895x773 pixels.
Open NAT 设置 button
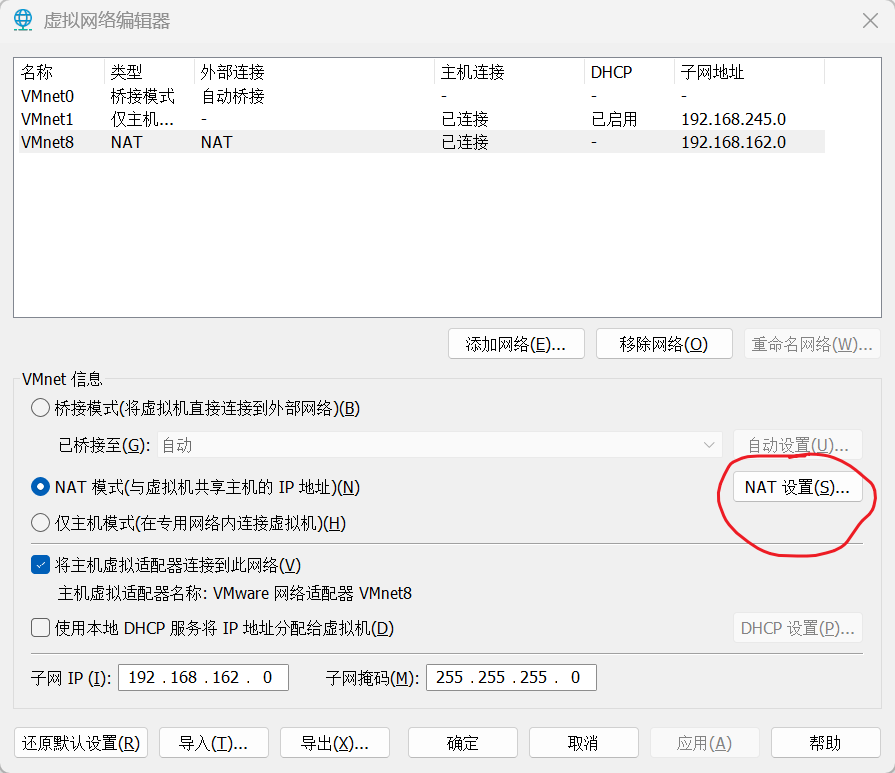(797, 487)
